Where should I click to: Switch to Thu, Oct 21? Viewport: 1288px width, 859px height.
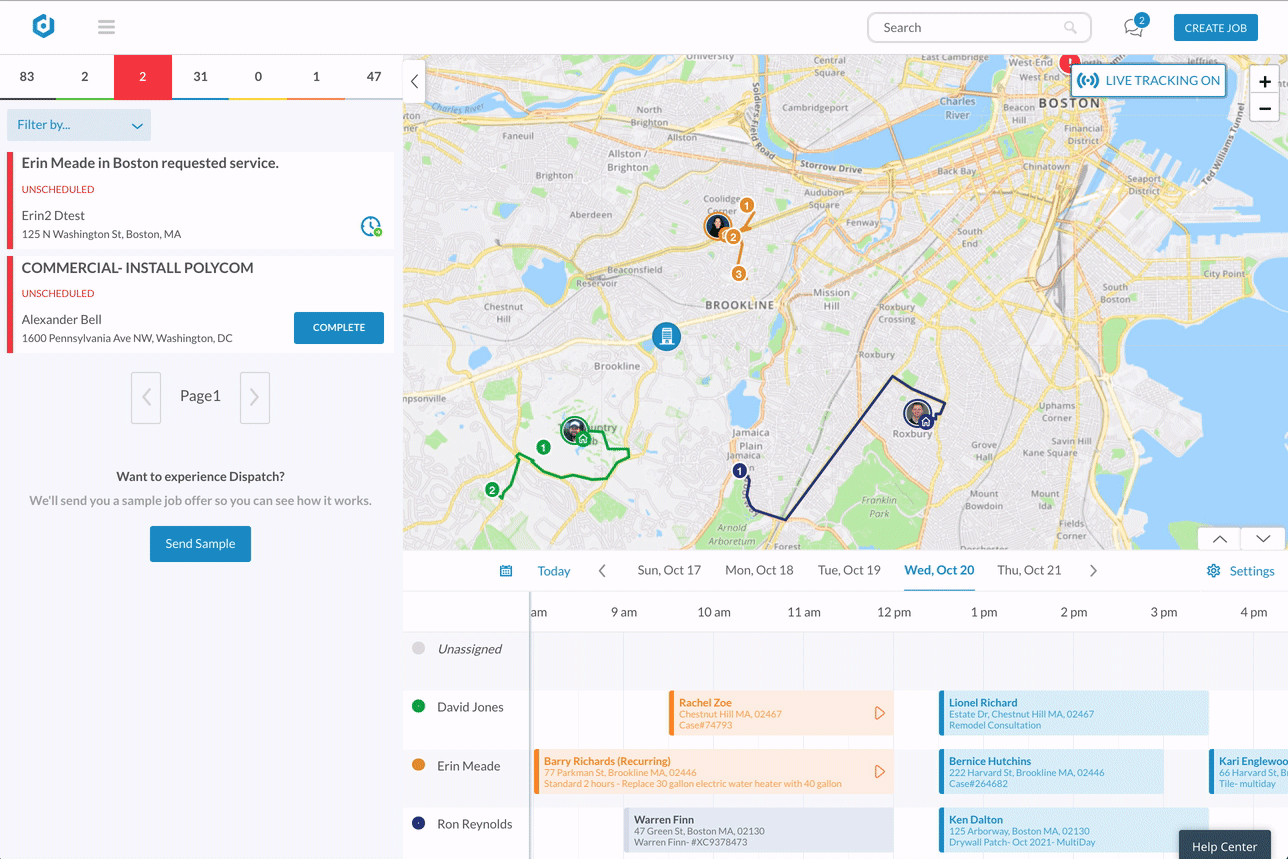coord(1029,570)
